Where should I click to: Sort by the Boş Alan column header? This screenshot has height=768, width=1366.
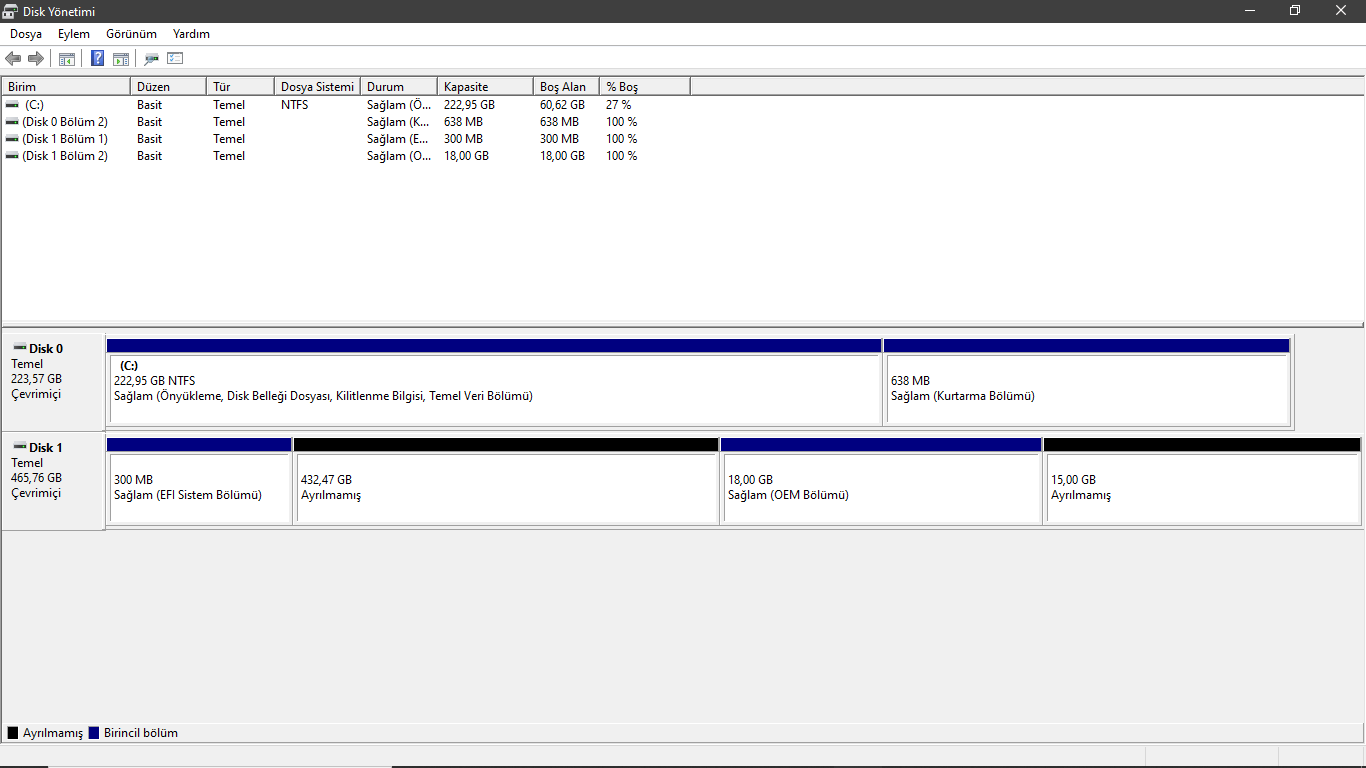click(x=566, y=87)
